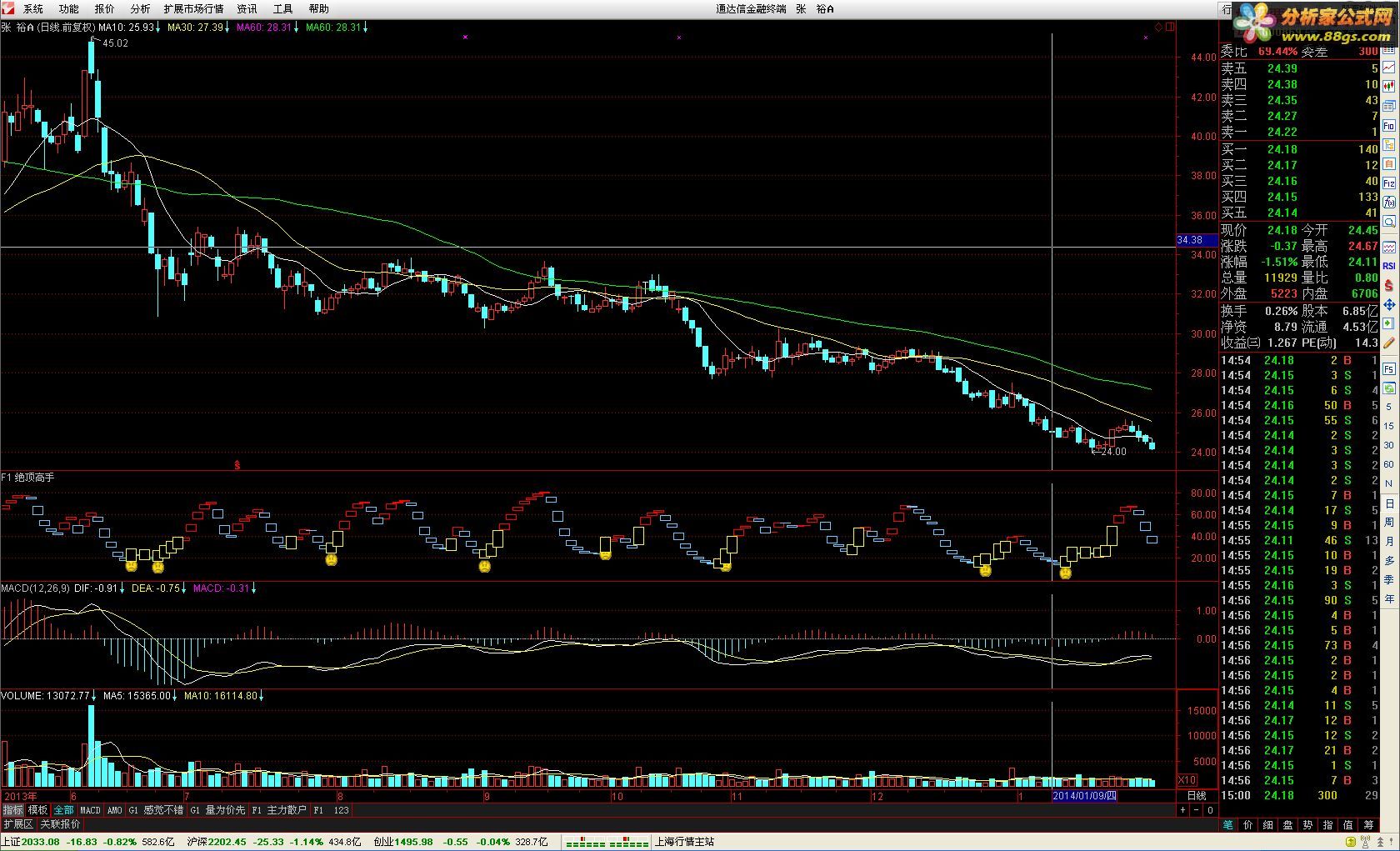Switch to the 模板 tab
Viewport: 1400px width, 851px height.
click(37, 809)
